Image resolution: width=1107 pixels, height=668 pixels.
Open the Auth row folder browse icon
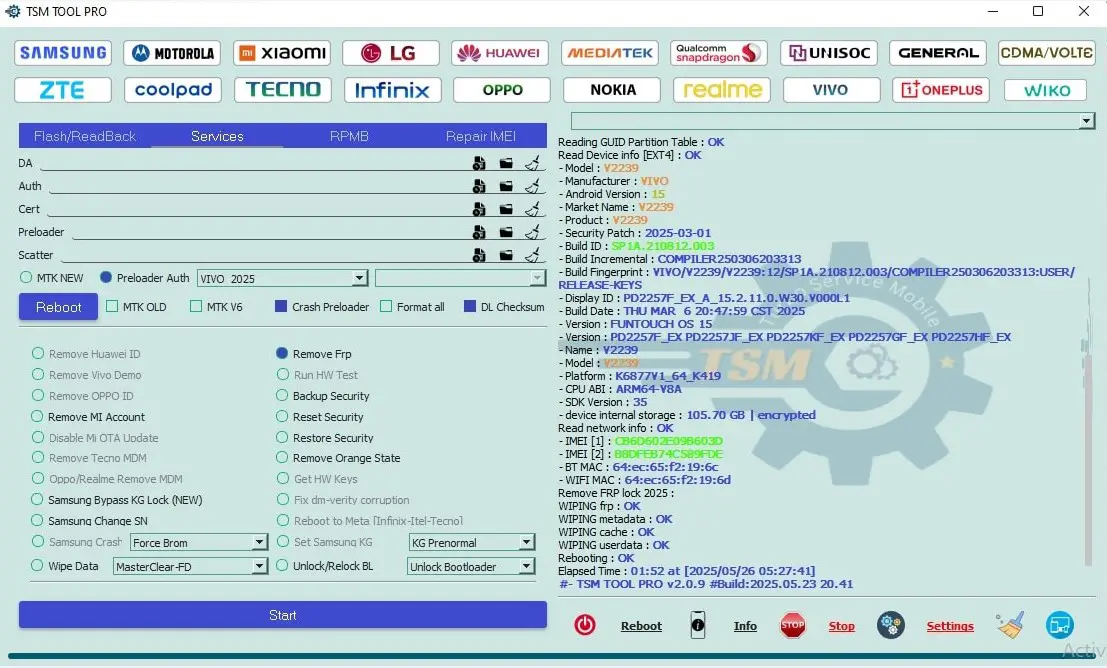click(x=506, y=187)
